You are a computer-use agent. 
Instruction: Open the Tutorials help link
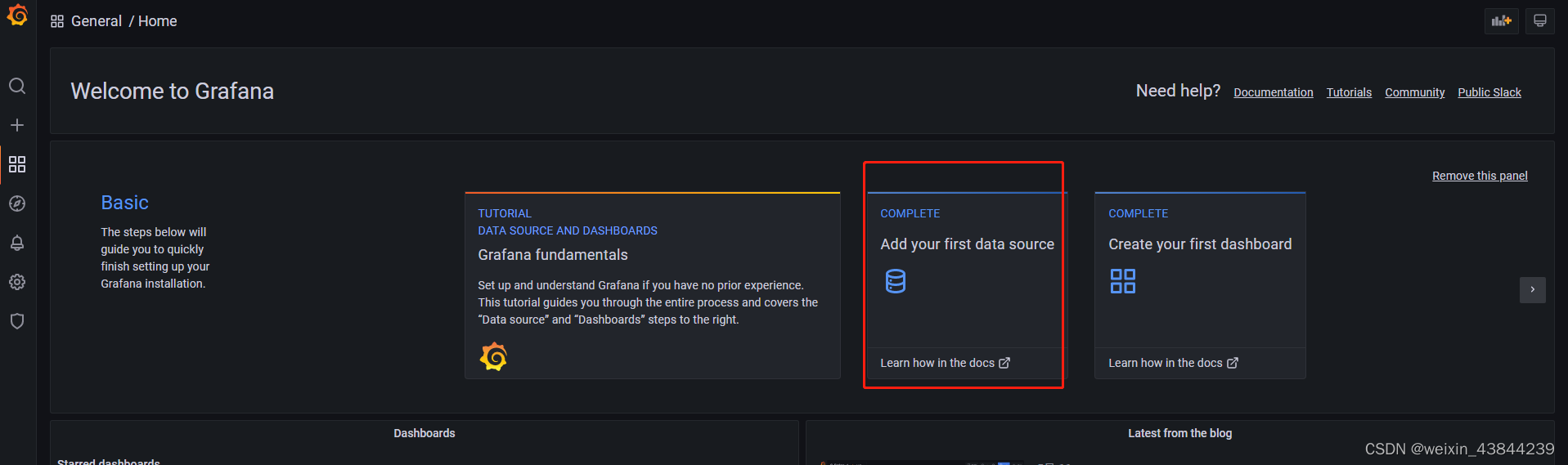(1349, 92)
